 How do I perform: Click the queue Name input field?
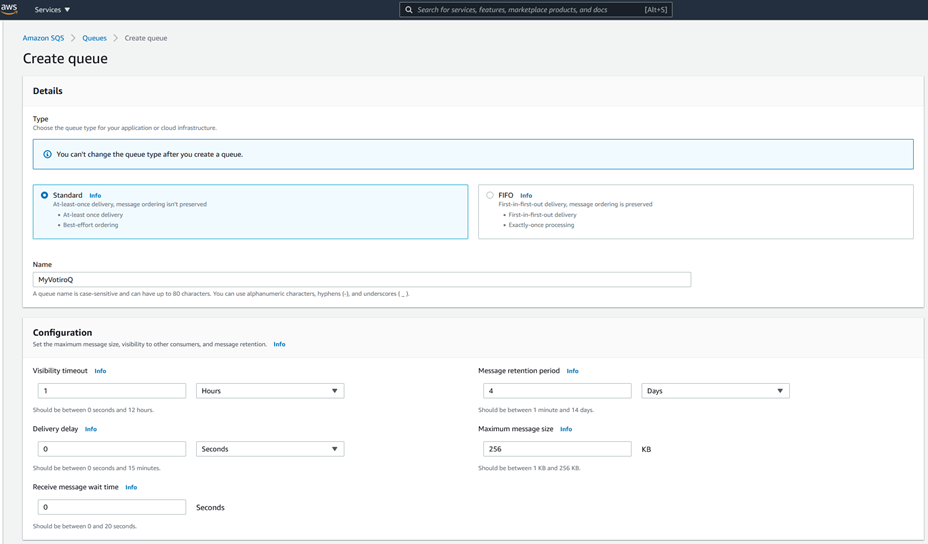(x=362, y=279)
